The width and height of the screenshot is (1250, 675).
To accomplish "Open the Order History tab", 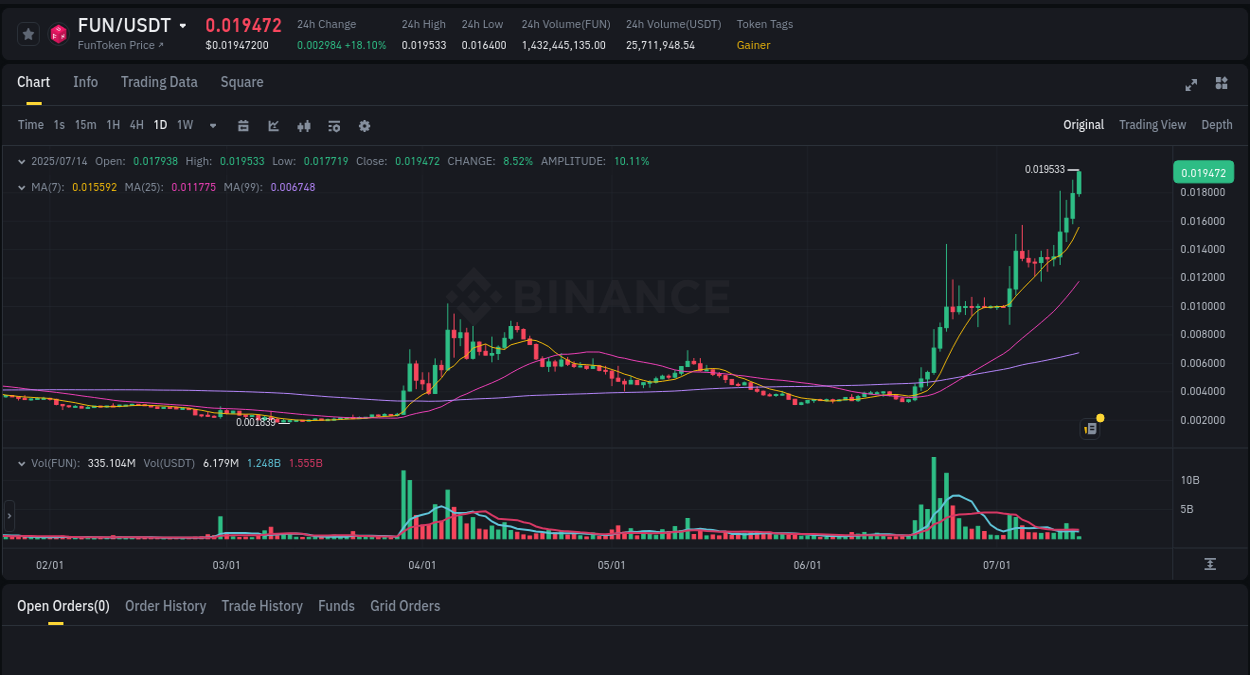I will [165, 606].
